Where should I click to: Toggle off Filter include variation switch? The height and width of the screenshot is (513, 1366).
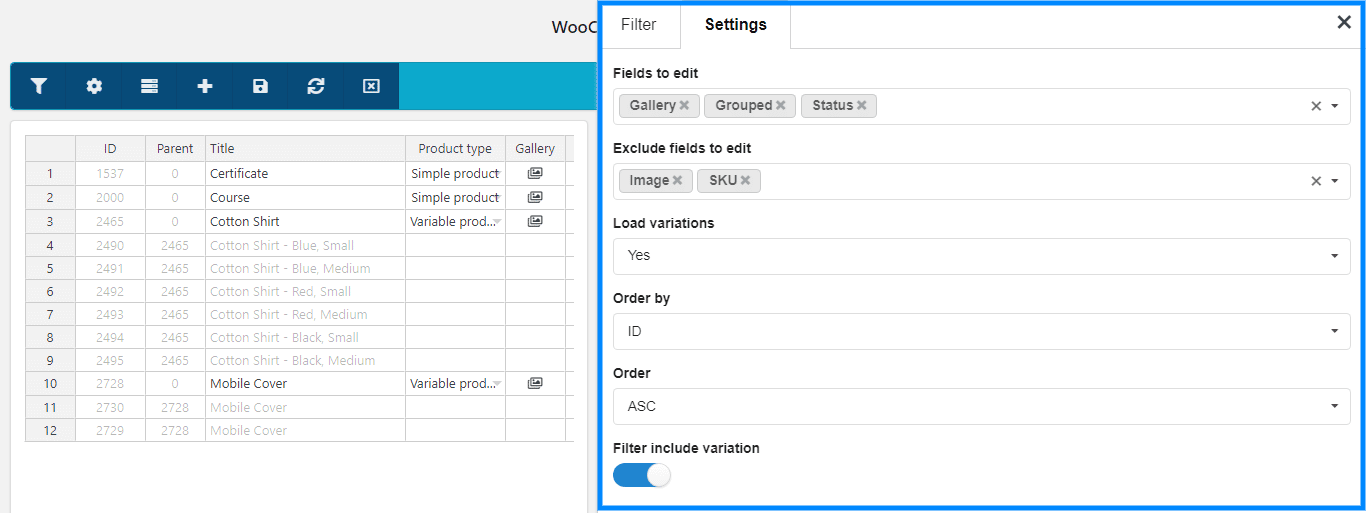click(x=642, y=475)
